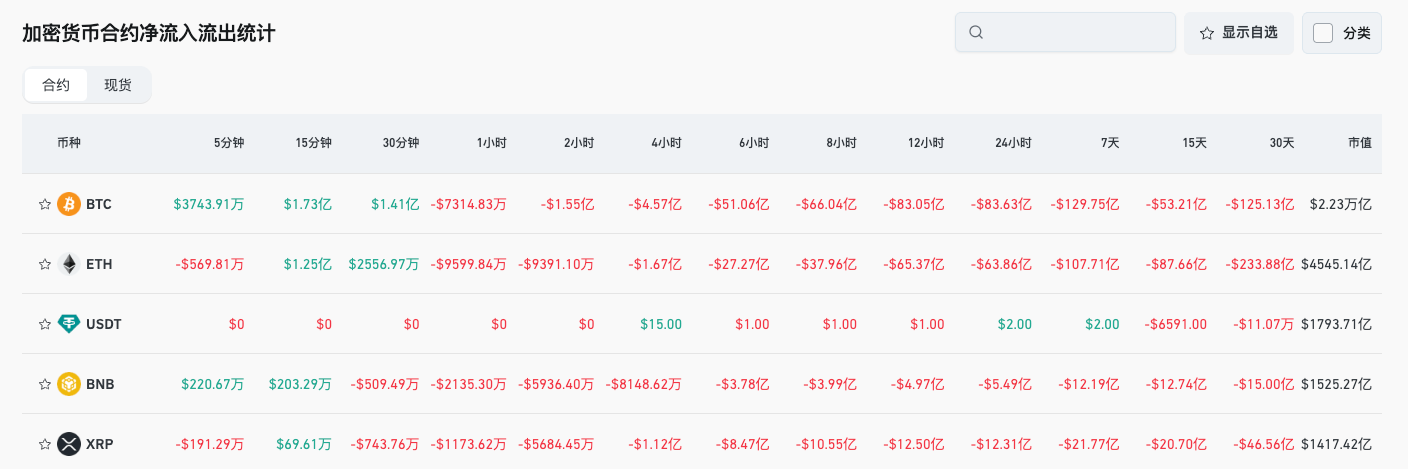Sort by the 24小时 column header
Image resolution: width=1408 pixels, height=469 pixels.
coord(1013,143)
